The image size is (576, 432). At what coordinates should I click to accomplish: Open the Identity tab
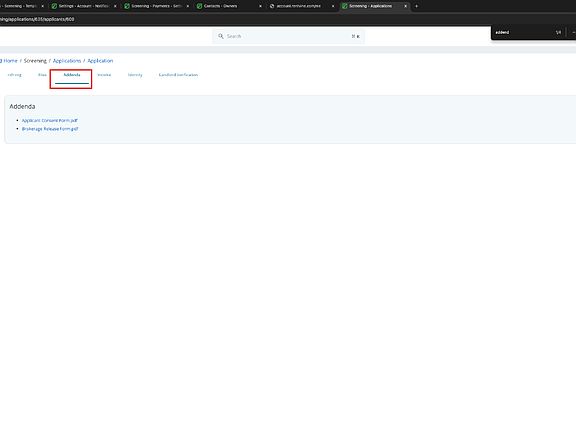pos(135,75)
